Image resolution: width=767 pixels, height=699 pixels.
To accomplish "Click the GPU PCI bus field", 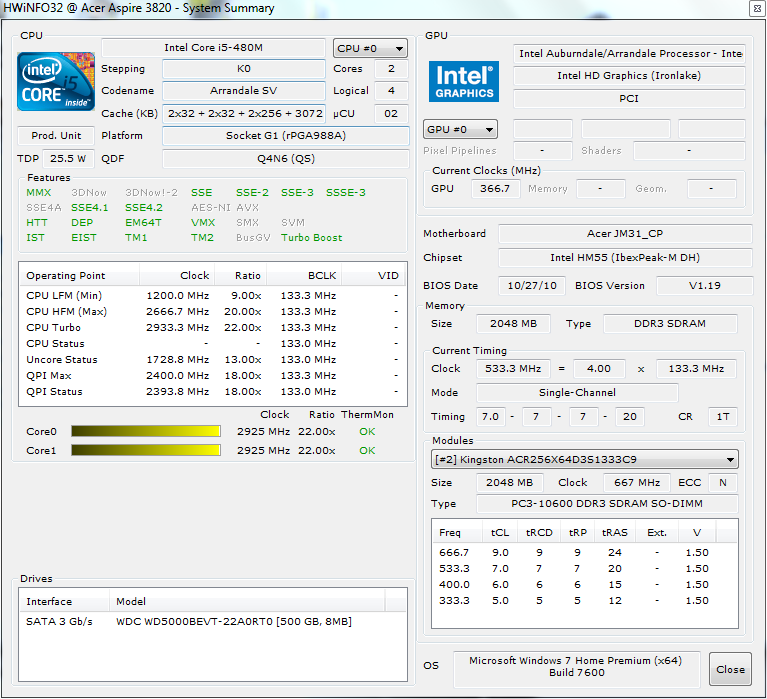I will [x=629, y=98].
